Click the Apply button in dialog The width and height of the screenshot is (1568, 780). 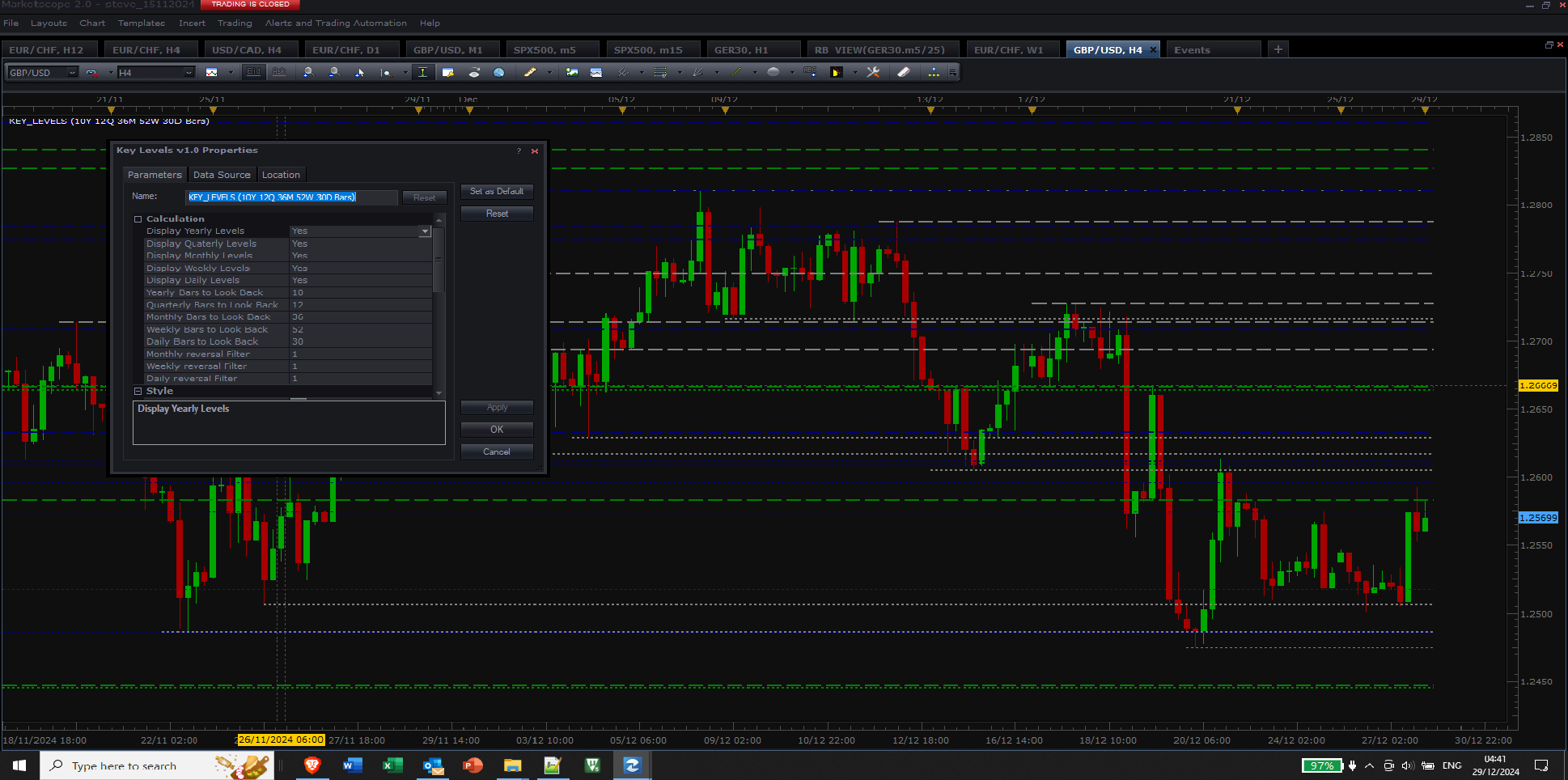(497, 408)
